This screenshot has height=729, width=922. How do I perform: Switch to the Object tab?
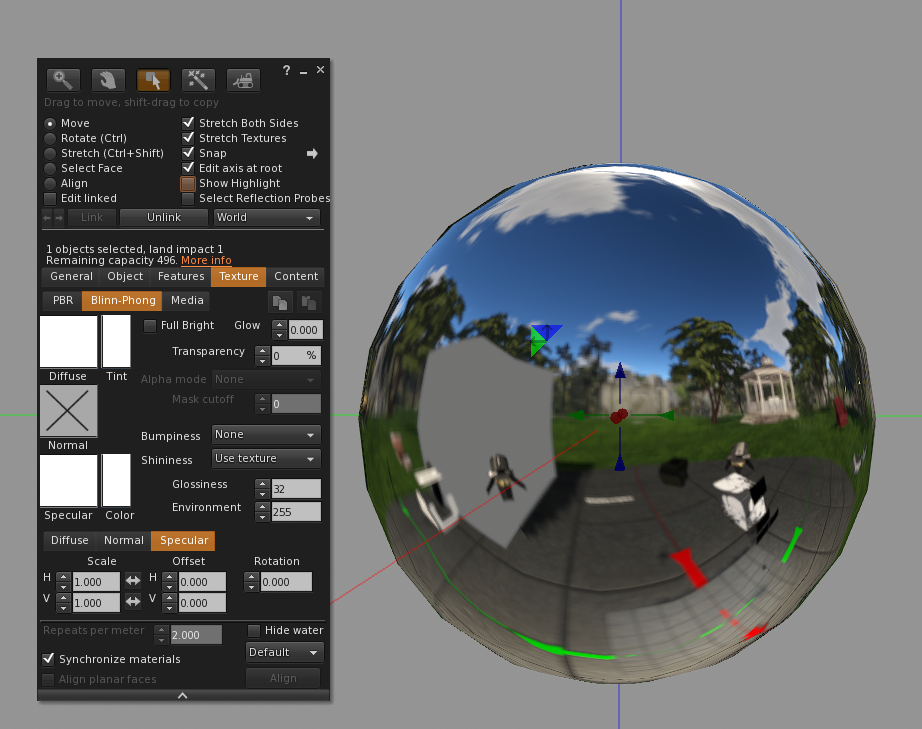[125, 276]
